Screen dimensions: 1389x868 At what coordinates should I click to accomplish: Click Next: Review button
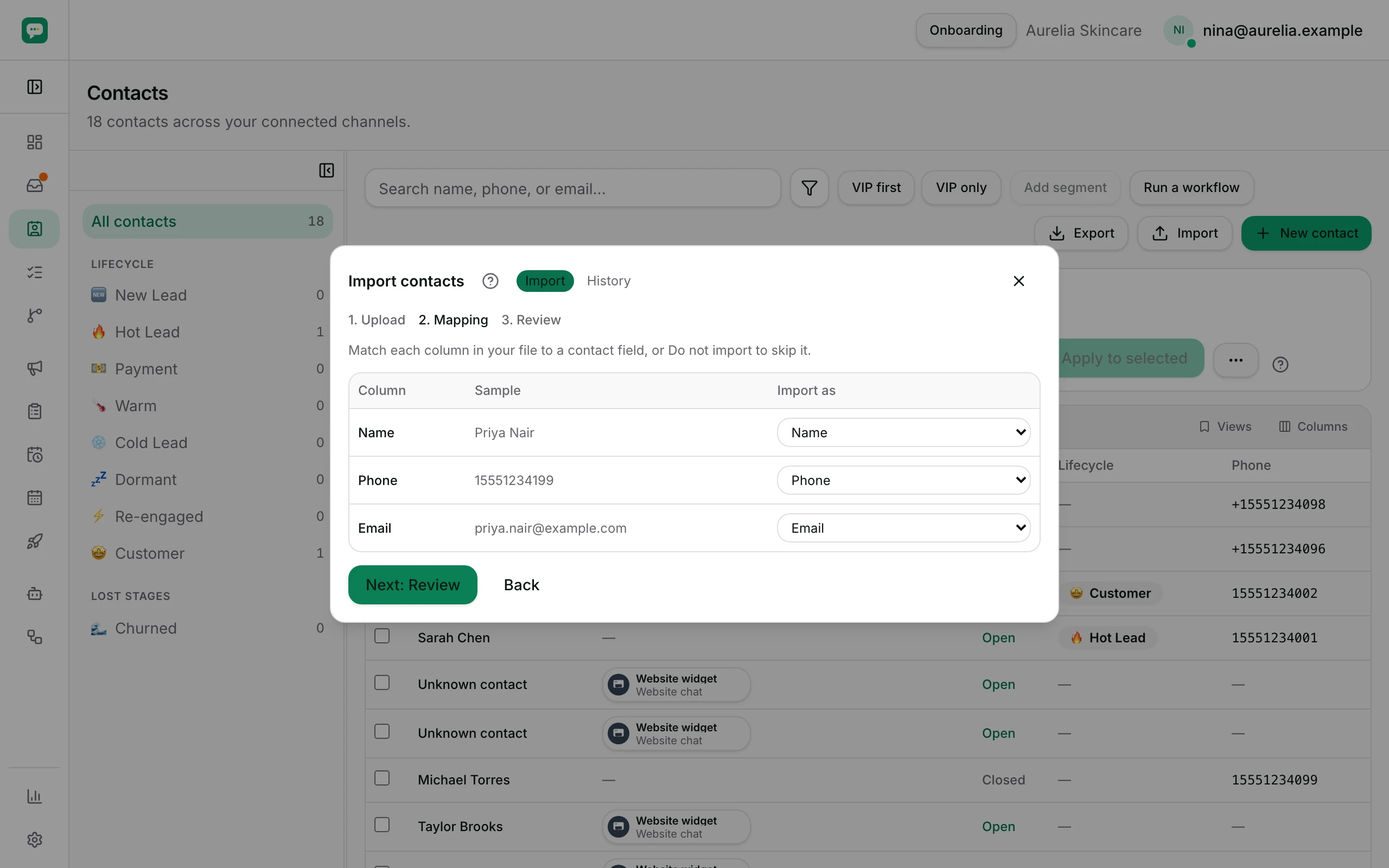(413, 584)
